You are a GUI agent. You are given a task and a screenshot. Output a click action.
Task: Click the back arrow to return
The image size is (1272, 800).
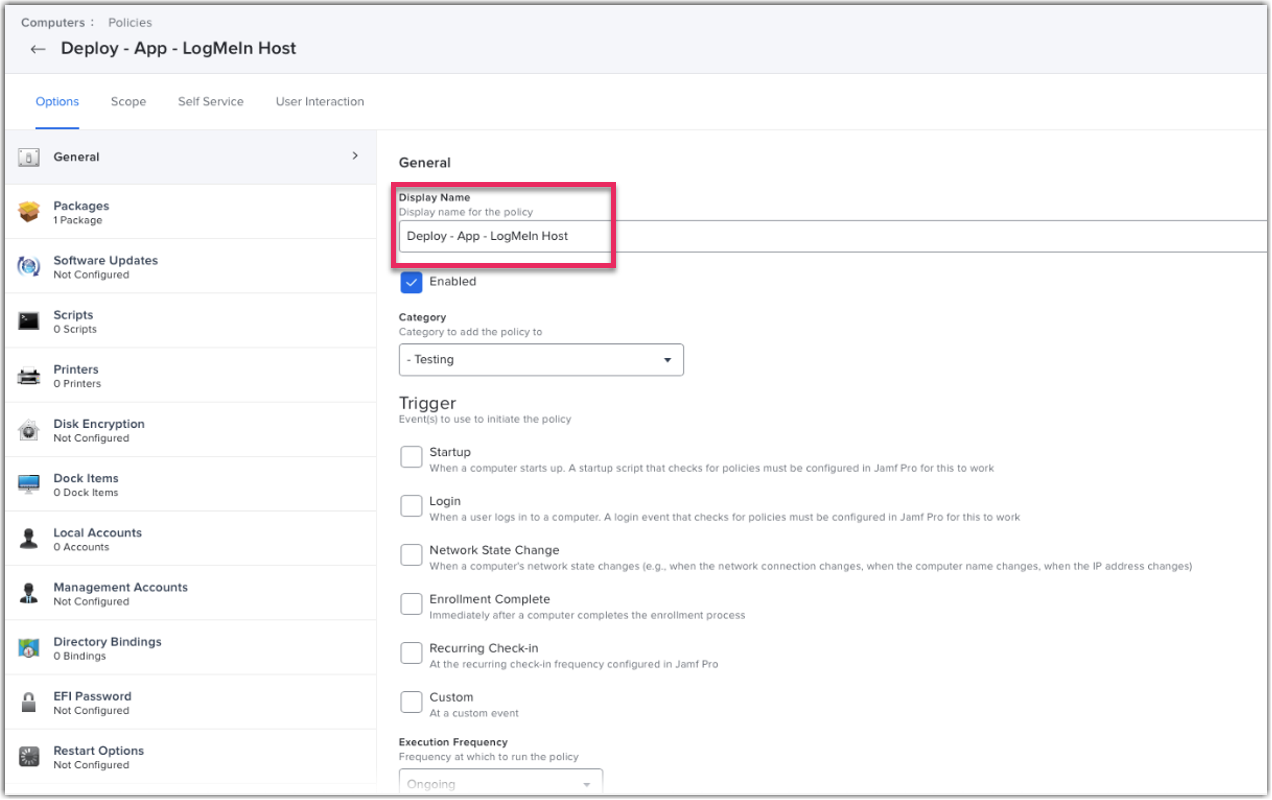[37, 48]
